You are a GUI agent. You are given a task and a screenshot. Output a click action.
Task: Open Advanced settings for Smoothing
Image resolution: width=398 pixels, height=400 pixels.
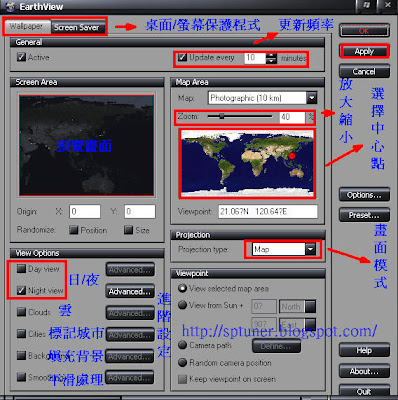point(130,378)
